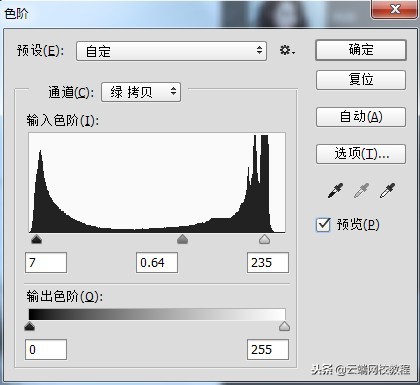Screen dimensions: 420x385
Task: Click the 自动(A) auto button
Action: [361, 117]
